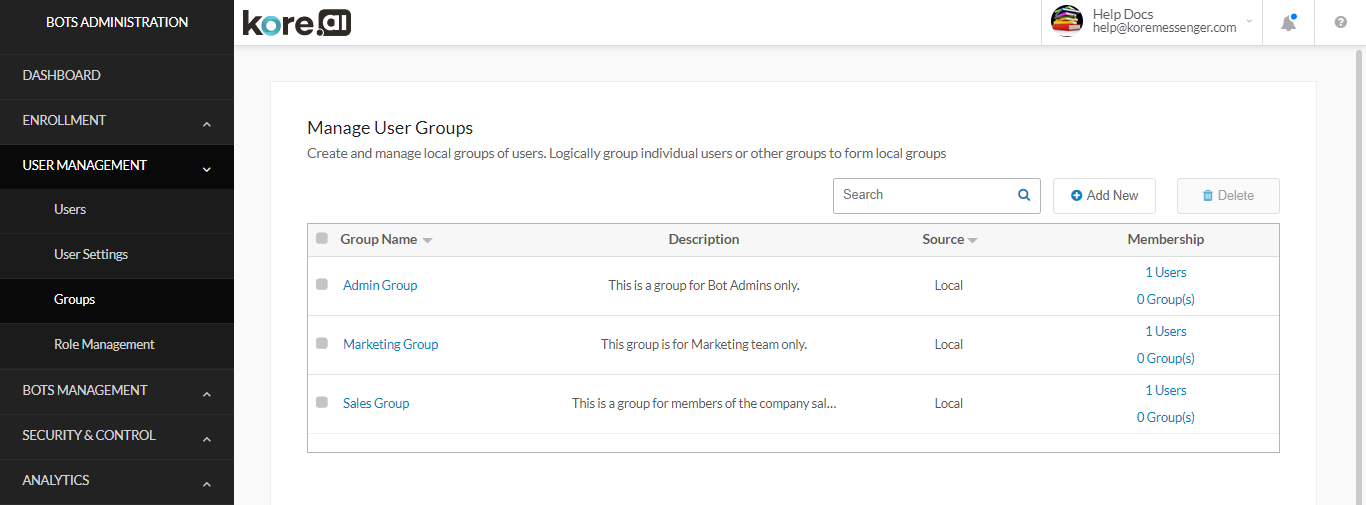Open Role Management in the sidebar
Viewport: 1366px width, 505px height.
click(104, 344)
